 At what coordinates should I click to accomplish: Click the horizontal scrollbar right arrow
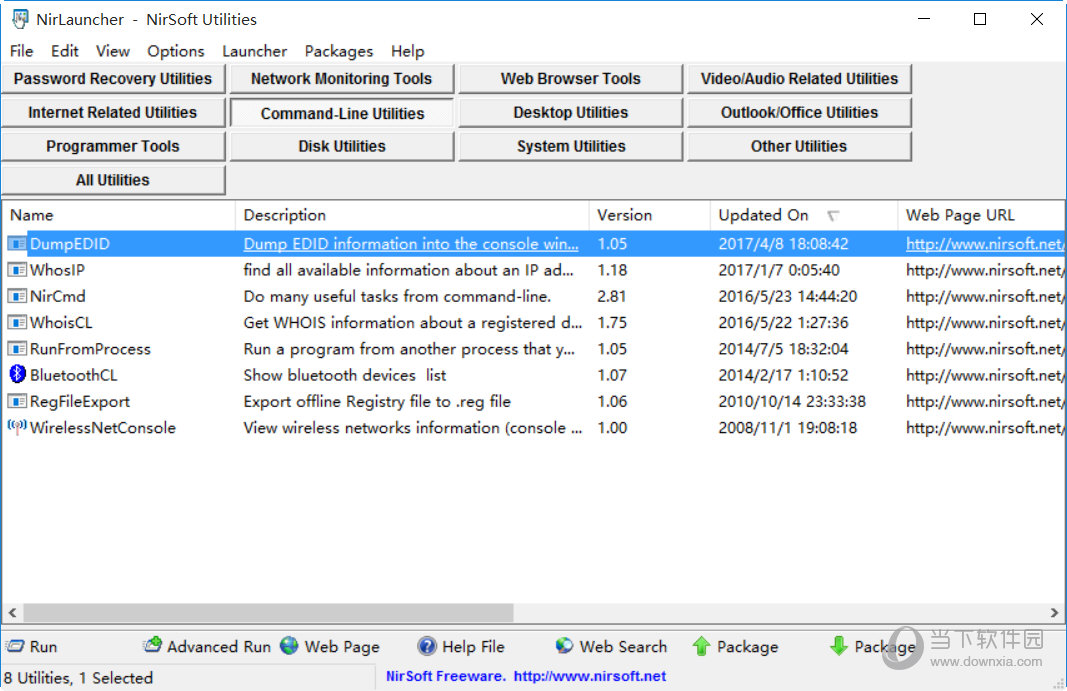1054,613
